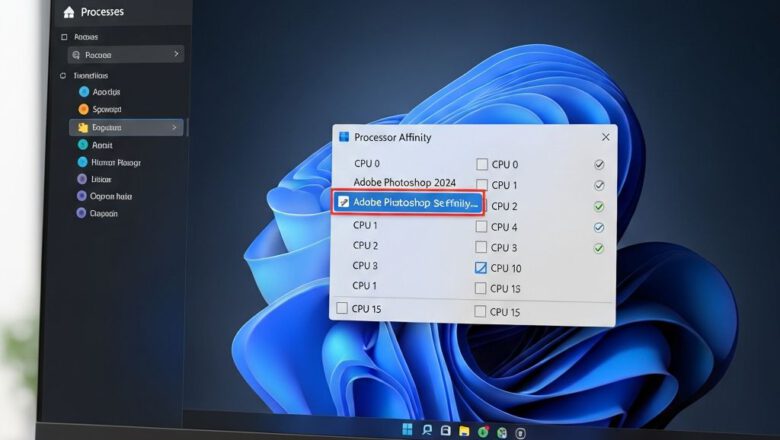
Task: Click green check icon in CPU 2 checkbox row
Action: [599, 206]
